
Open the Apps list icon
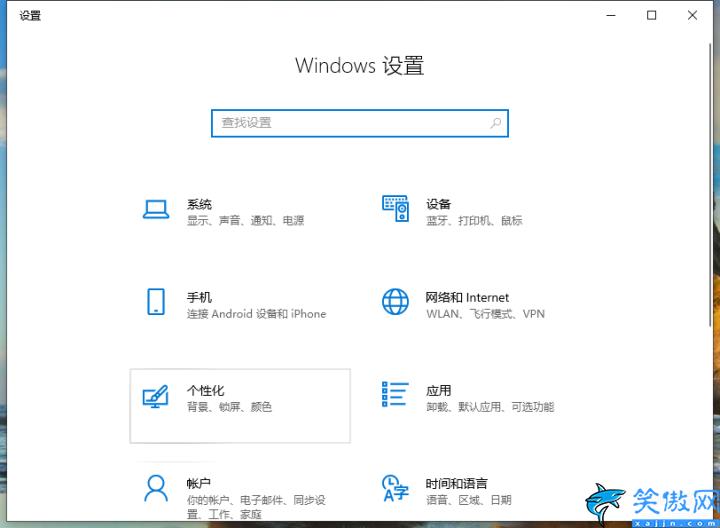[395, 394]
